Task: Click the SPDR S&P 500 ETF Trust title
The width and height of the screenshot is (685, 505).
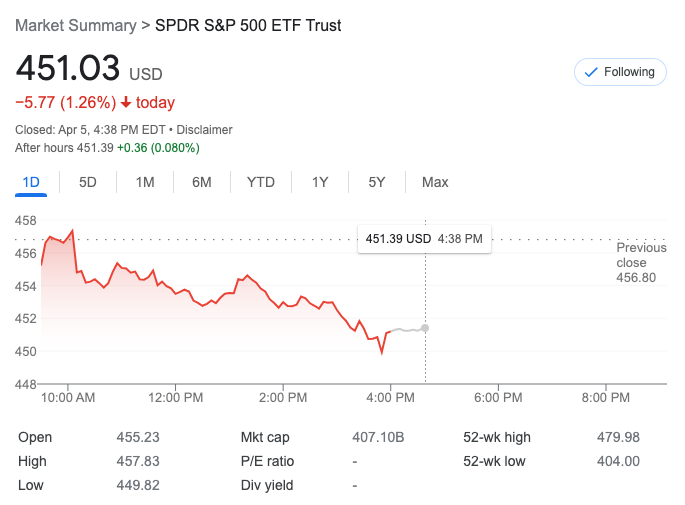Action: click(x=248, y=25)
